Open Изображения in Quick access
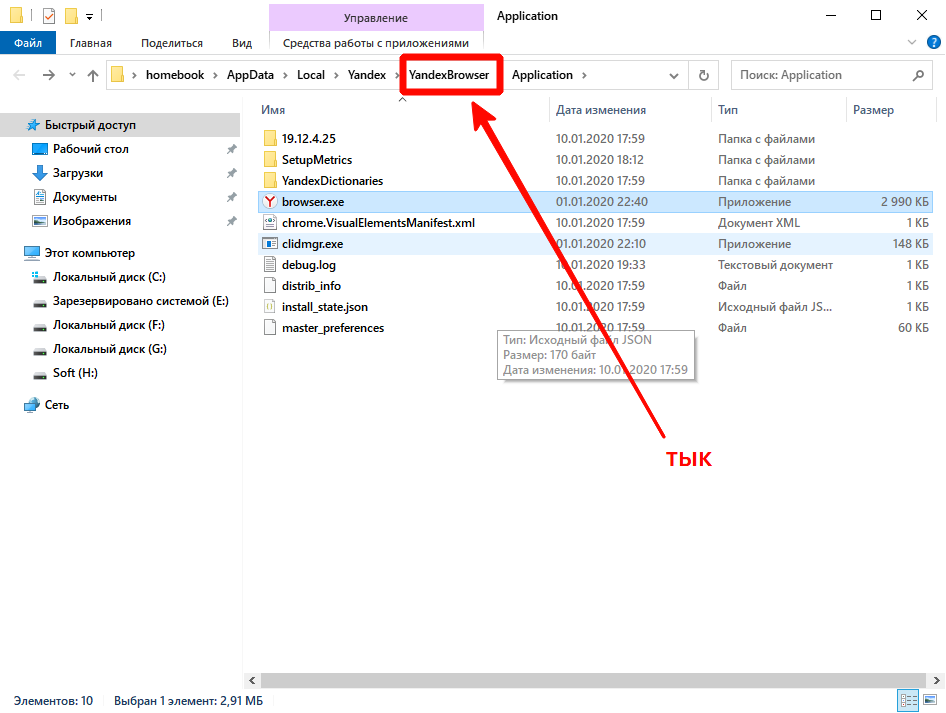Screen dimensions: 946x713 pyautogui.click(x=92, y=221)
